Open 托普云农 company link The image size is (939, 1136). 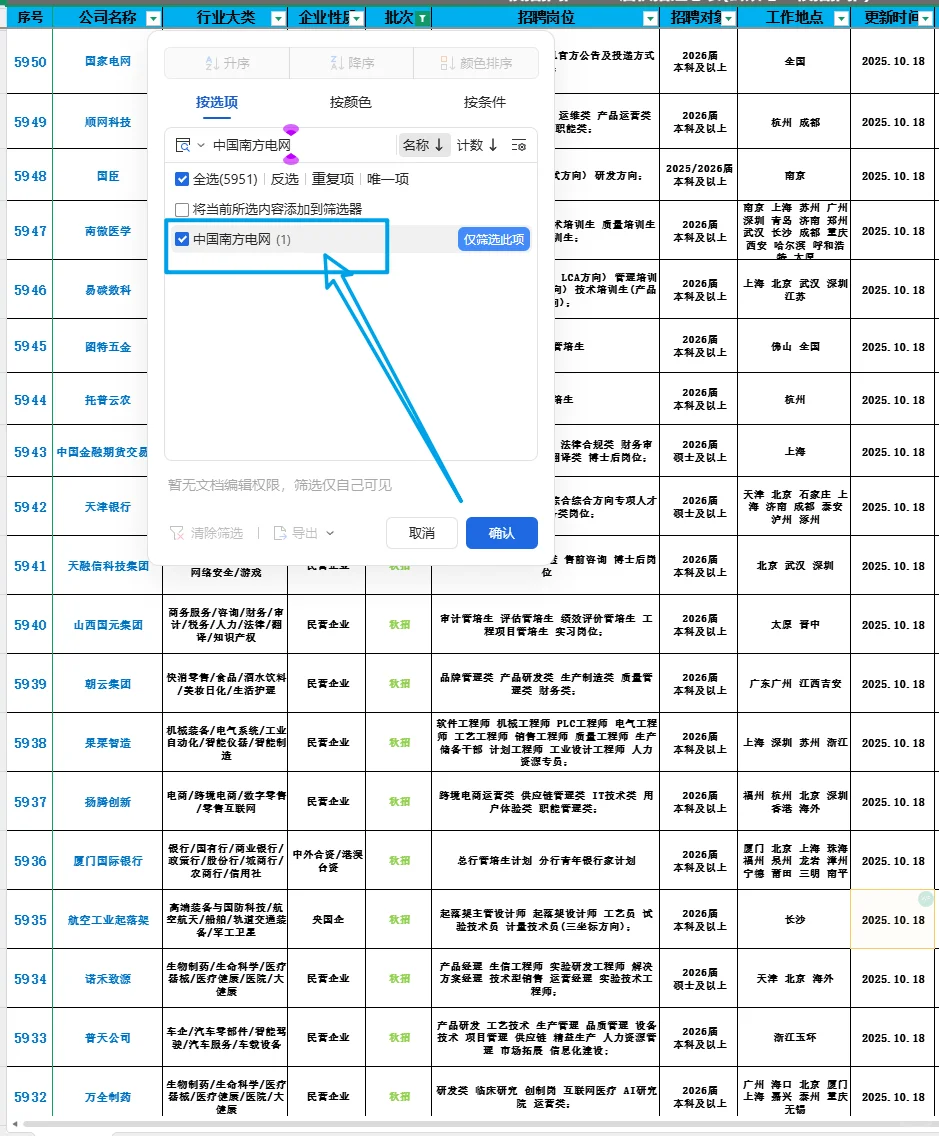108,400
